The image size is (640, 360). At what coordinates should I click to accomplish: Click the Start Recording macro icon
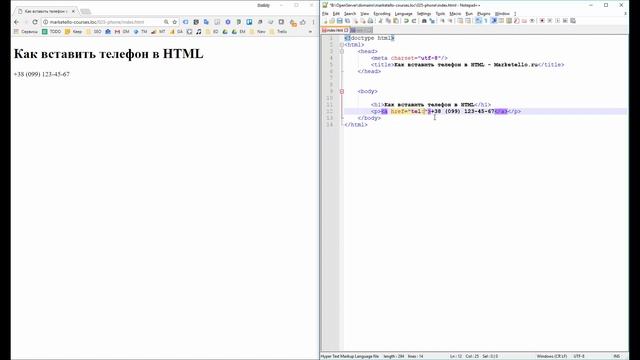[x=542, y=21]
